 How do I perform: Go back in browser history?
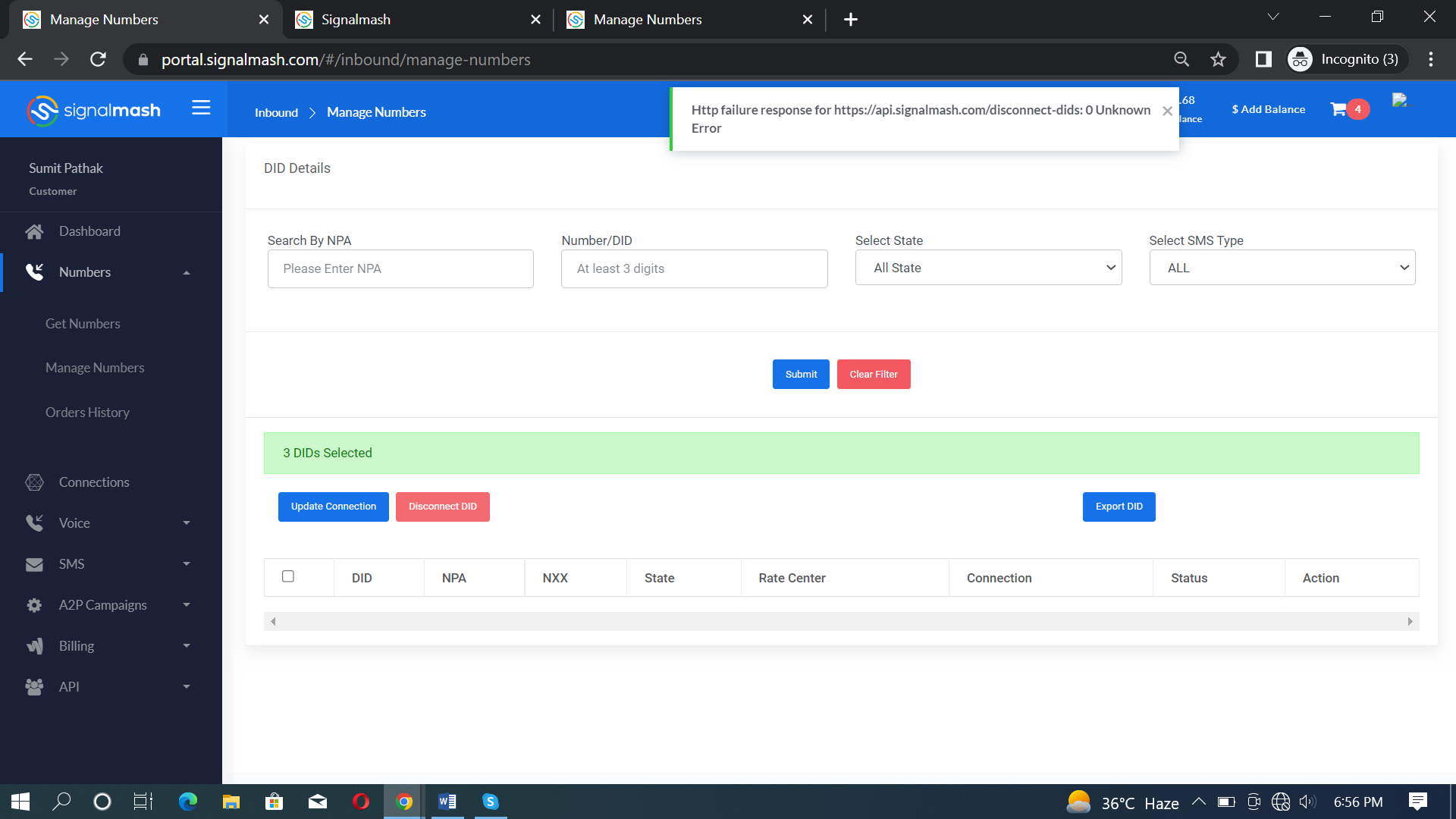click(x=25, y=59)
